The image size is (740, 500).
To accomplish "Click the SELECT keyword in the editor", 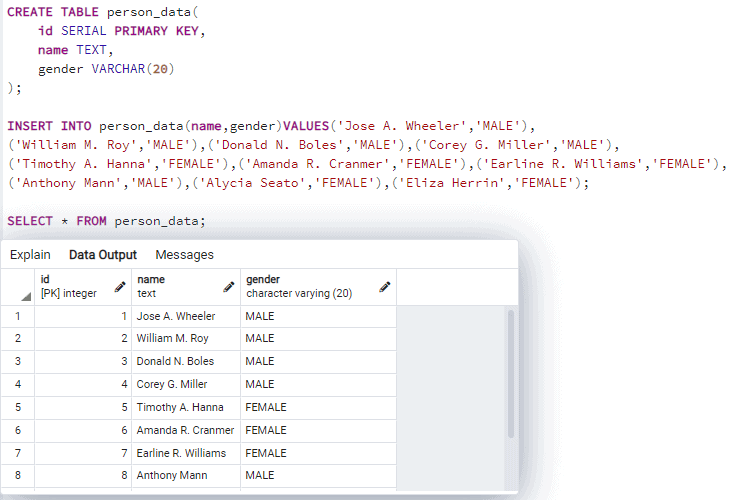I will [x=30, y=221].
